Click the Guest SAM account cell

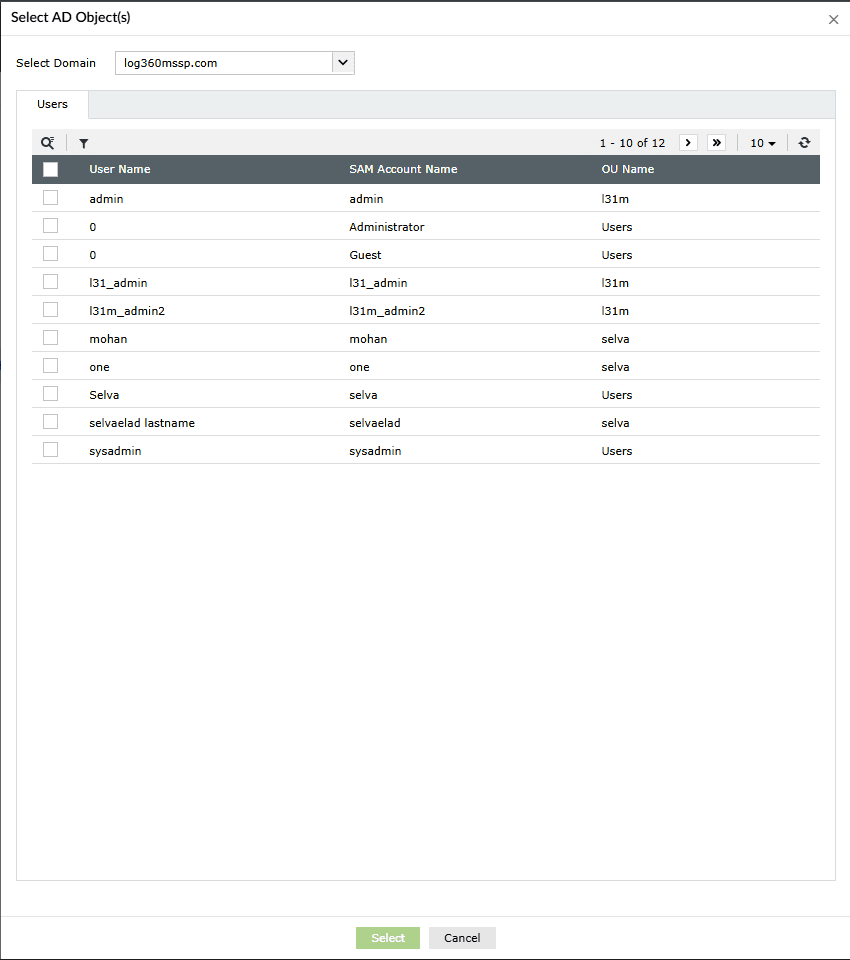(x=365, y=255)
